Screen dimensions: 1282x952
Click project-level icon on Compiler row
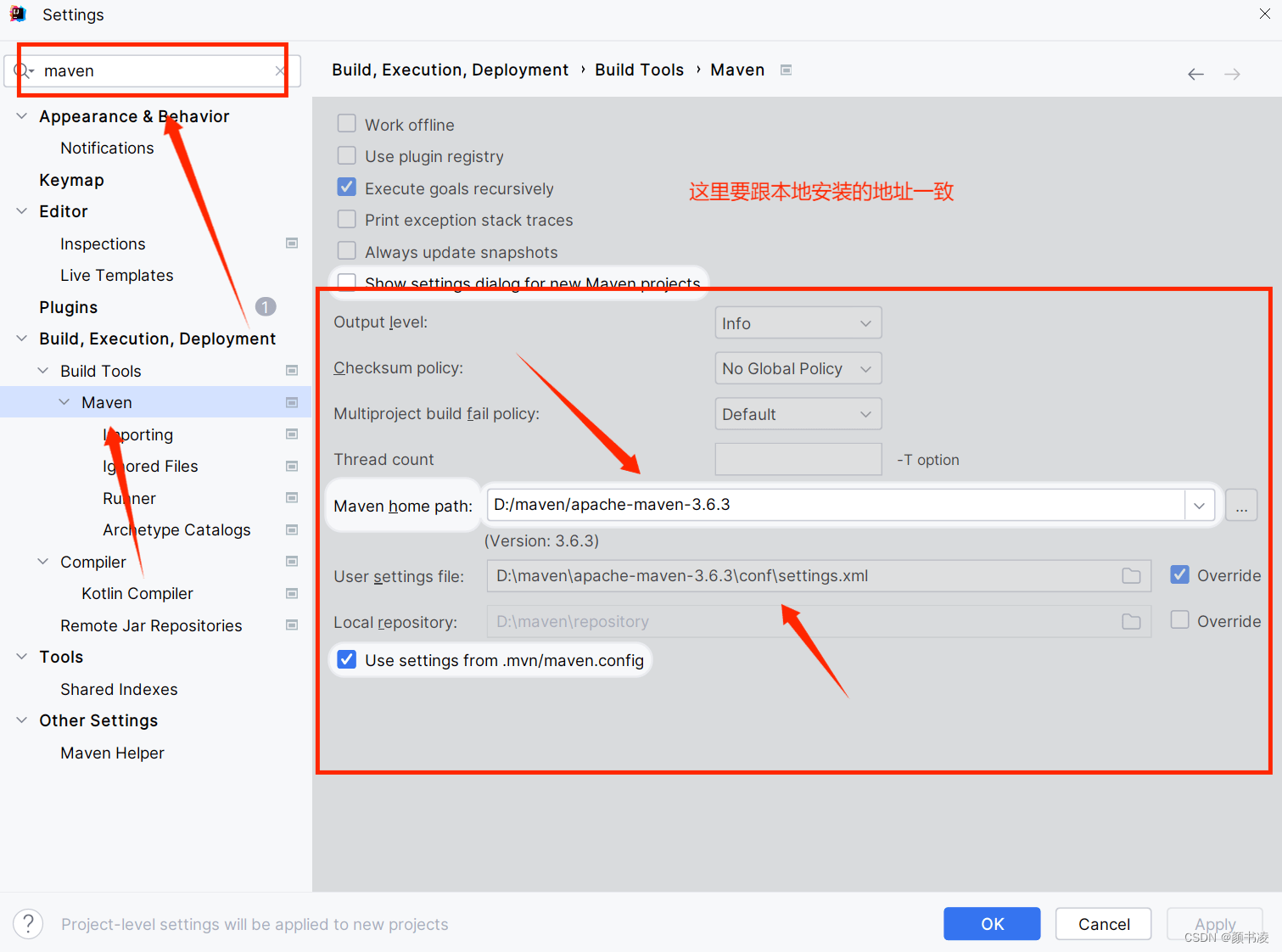point(292,562)
